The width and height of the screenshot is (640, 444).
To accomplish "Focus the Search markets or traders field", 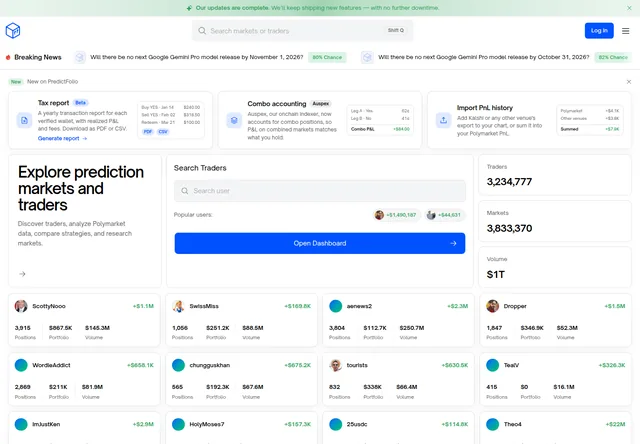I will pos(302,31).
